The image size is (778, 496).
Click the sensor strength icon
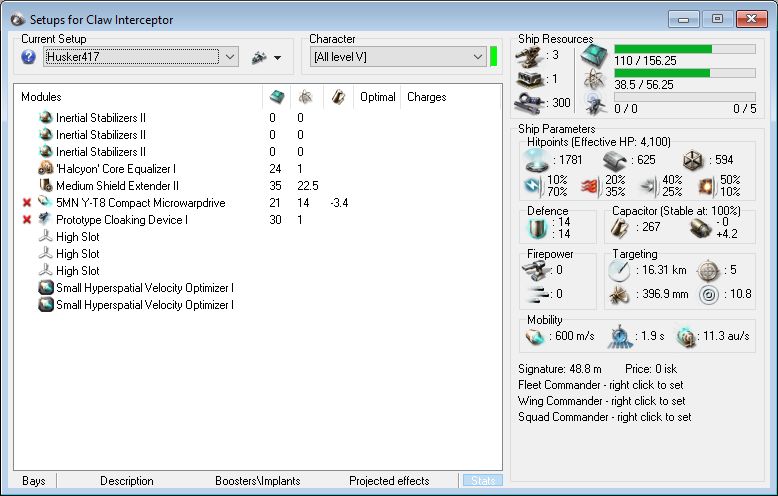[x=709, y=295]
